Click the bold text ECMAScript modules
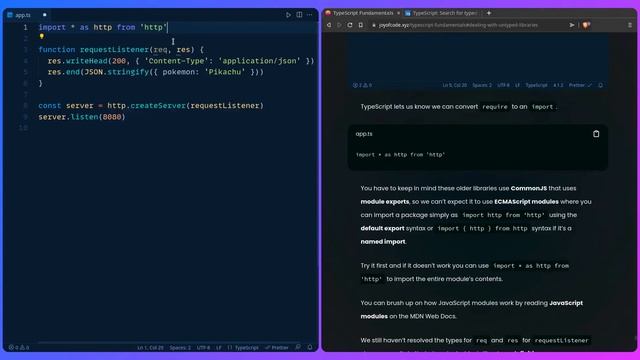 tap(526, 202)
